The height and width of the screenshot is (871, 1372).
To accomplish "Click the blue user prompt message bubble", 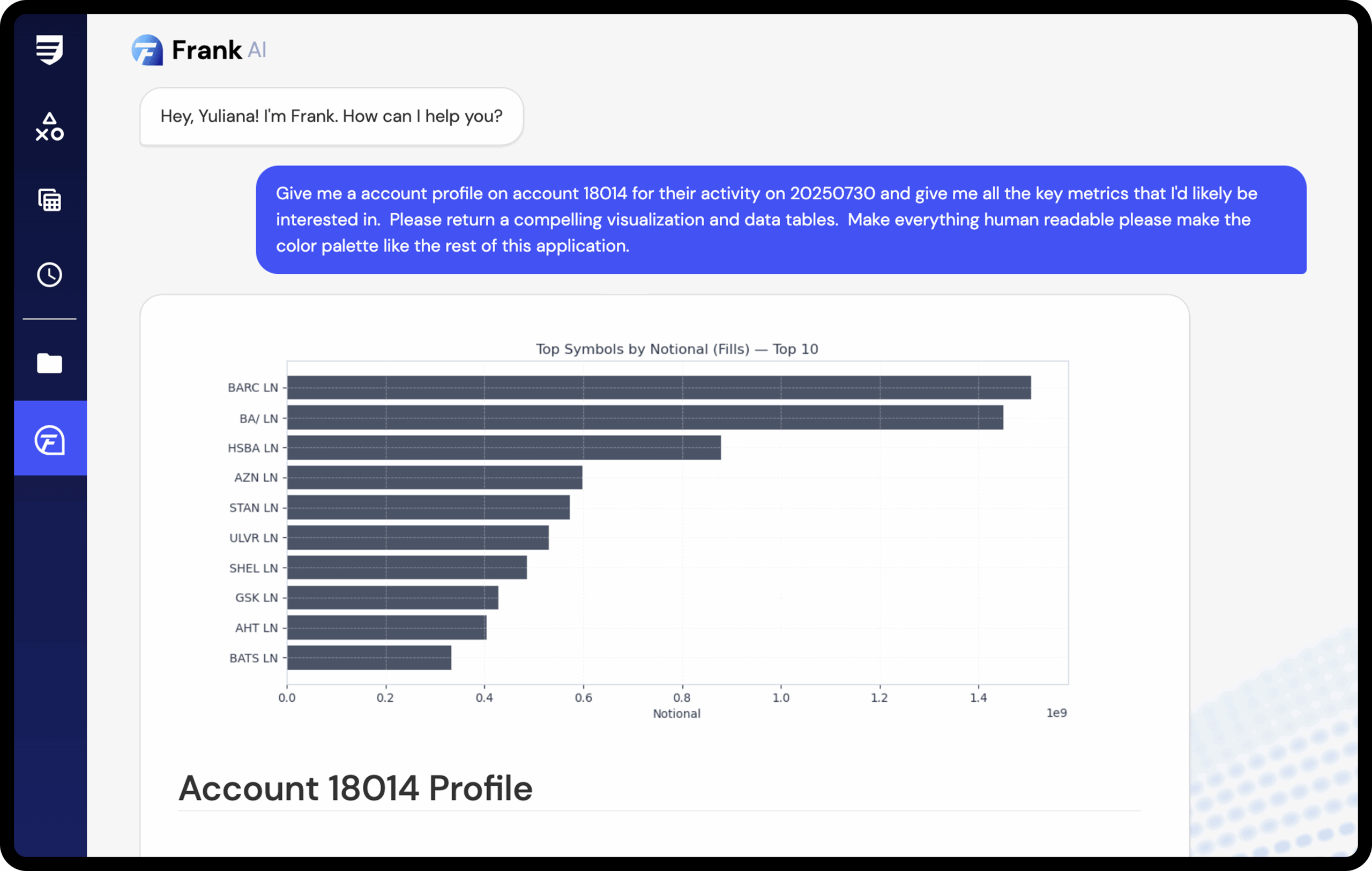I will [780, 219].
